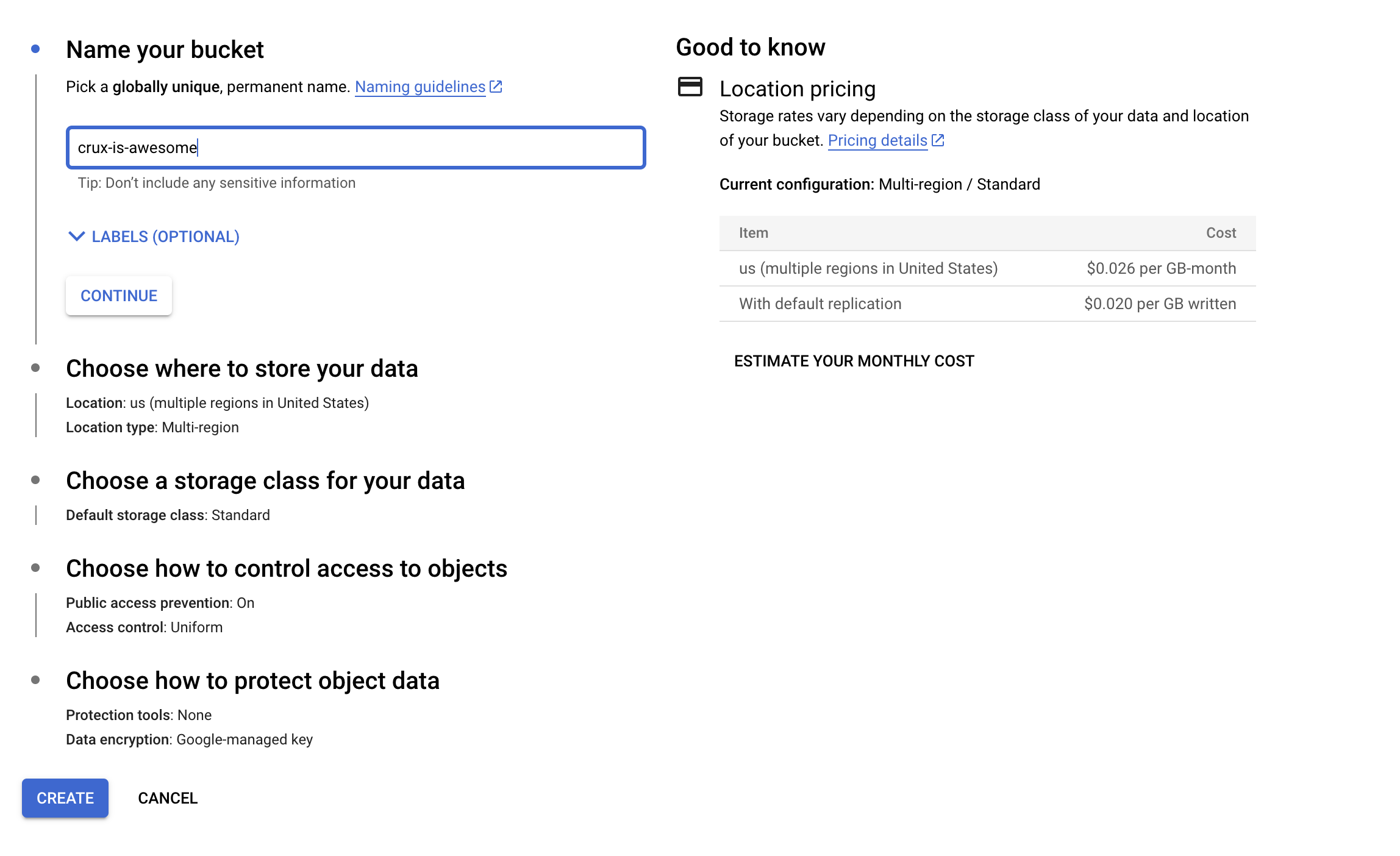1400x856 pixels.
Task: Click the credit card Location pricing icon
Action: [x=690, y=87]
